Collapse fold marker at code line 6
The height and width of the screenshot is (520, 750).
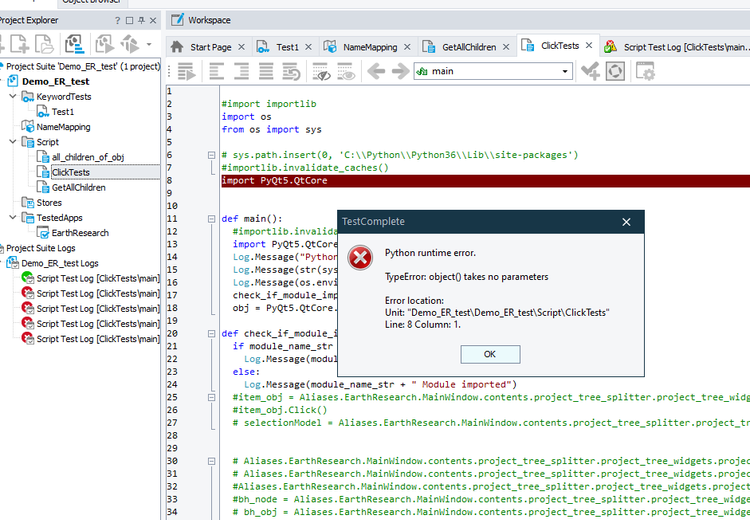coord(213,155)
